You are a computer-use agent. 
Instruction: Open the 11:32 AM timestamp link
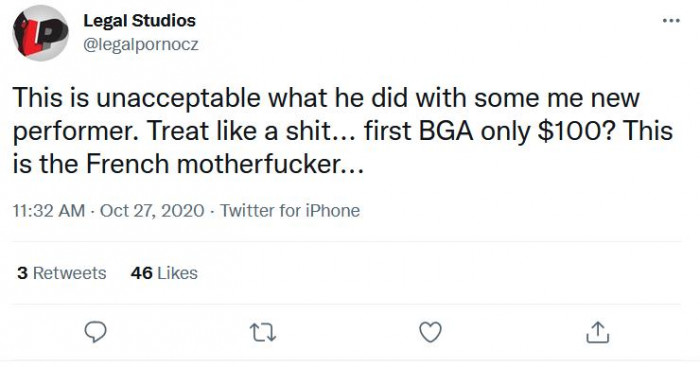point(49,210)
